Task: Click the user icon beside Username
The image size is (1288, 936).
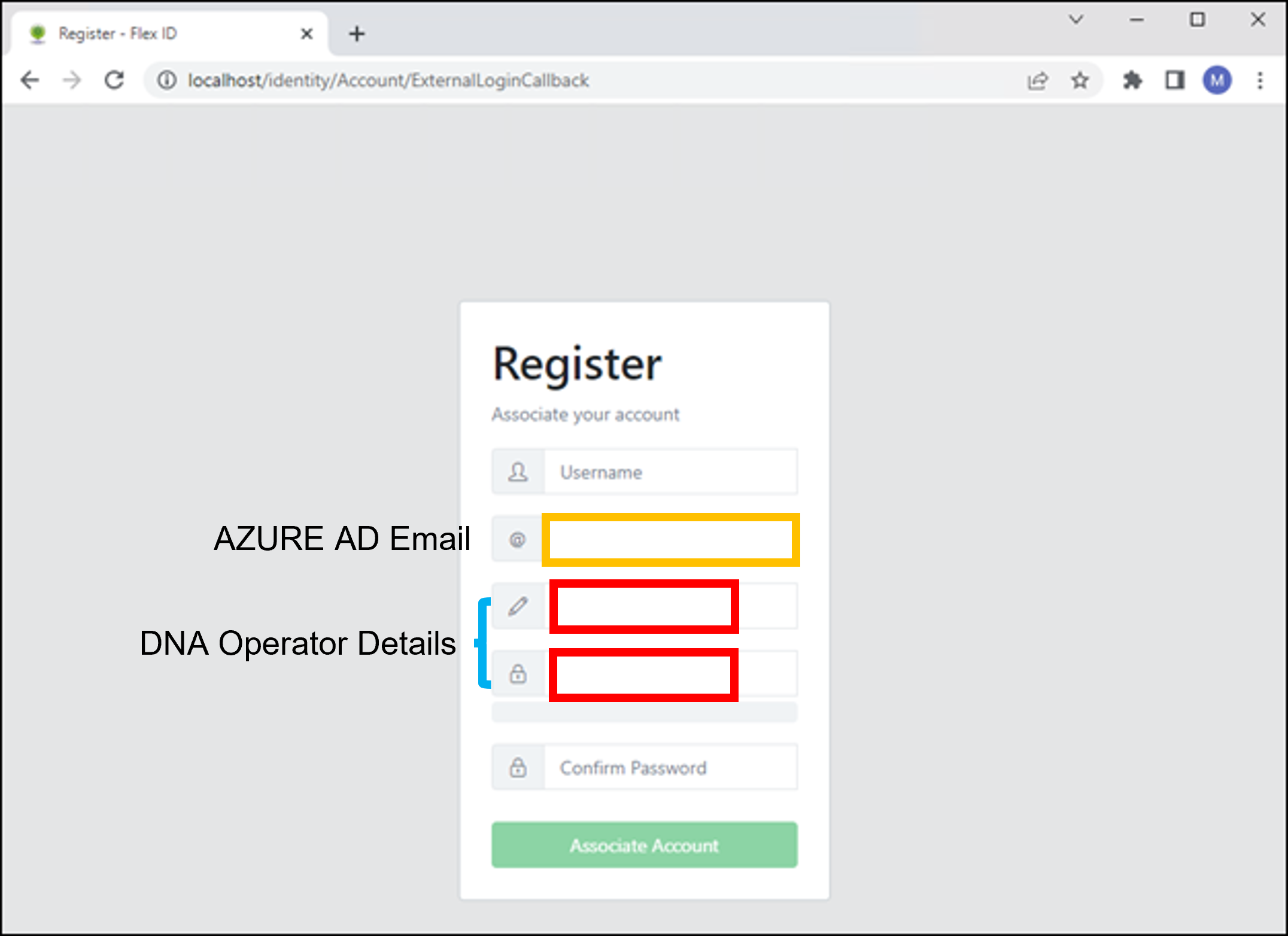Action: (x=518, y=472)
